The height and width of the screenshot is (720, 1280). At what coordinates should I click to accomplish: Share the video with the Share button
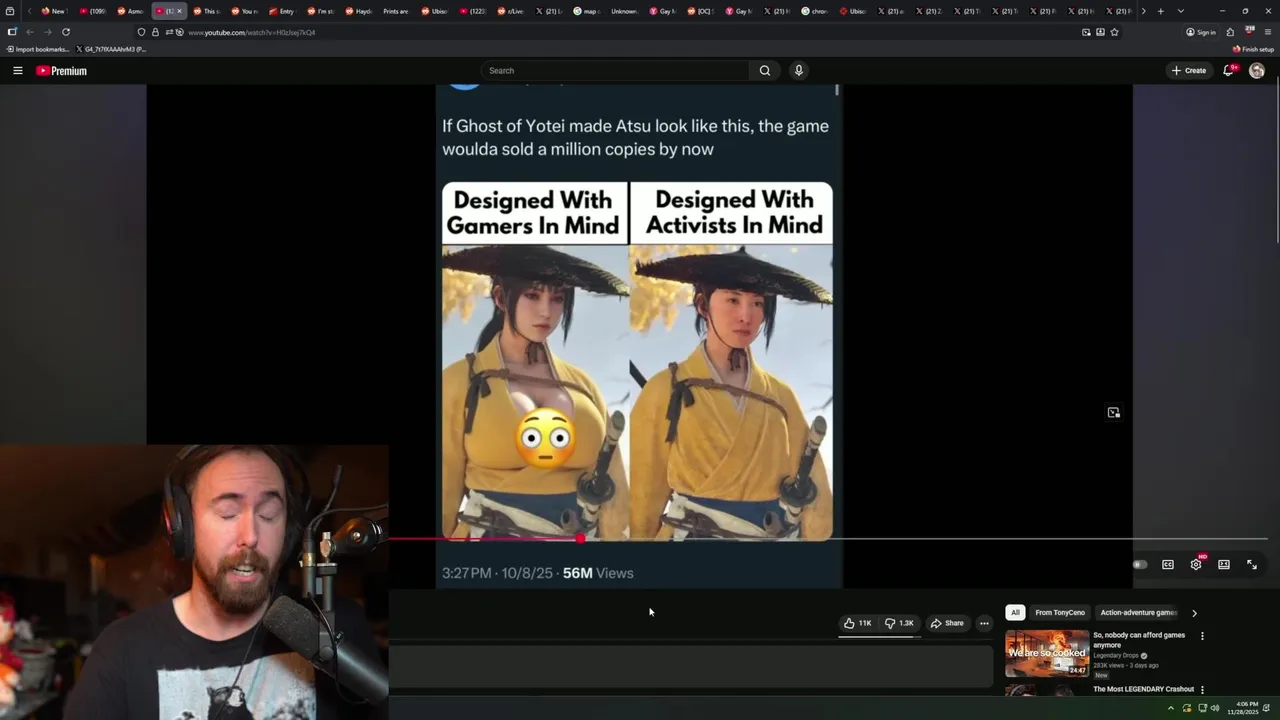click(x=947, y=623)
